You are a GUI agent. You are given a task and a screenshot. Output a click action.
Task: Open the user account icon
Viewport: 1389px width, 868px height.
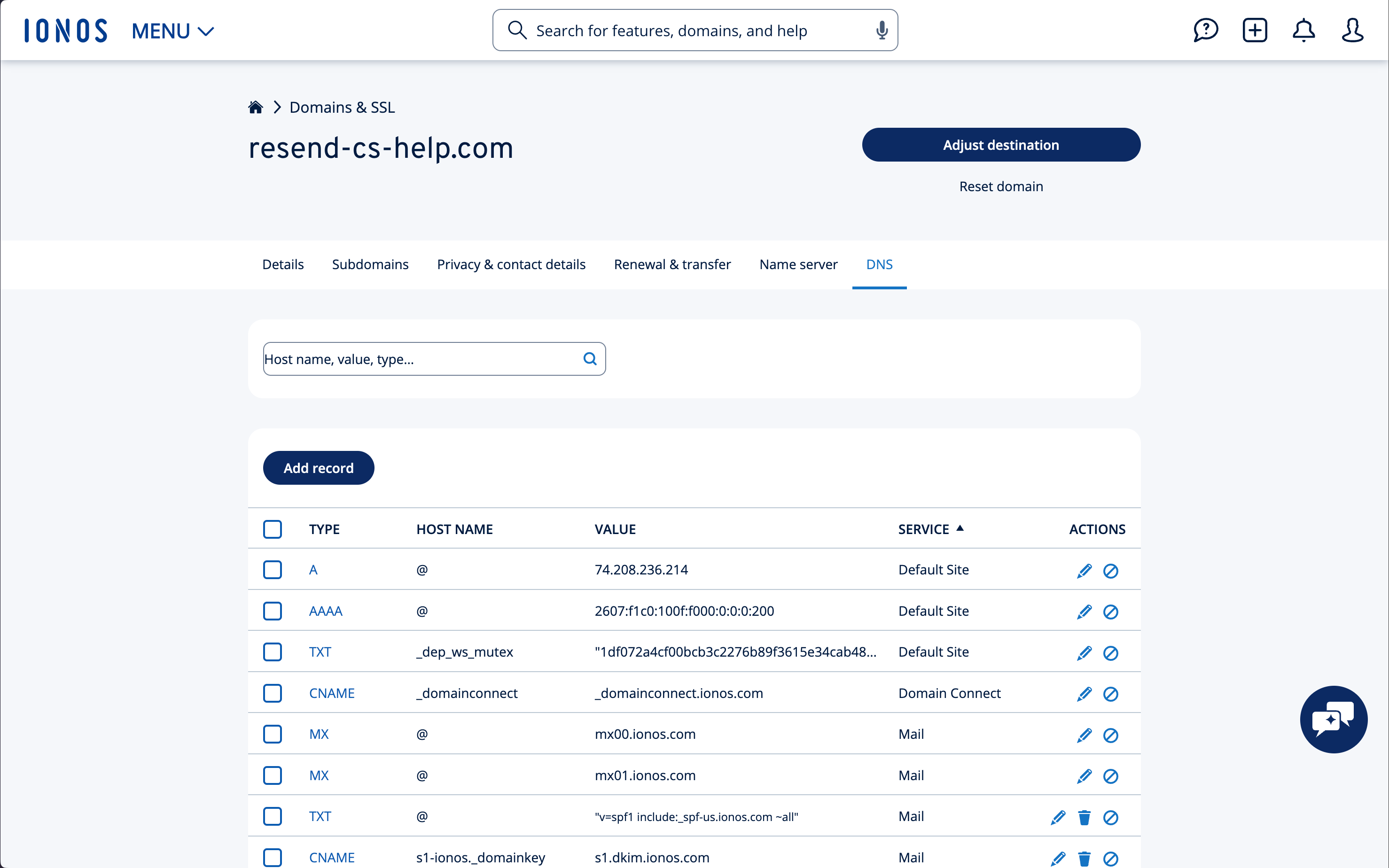tap(1352, 31)
